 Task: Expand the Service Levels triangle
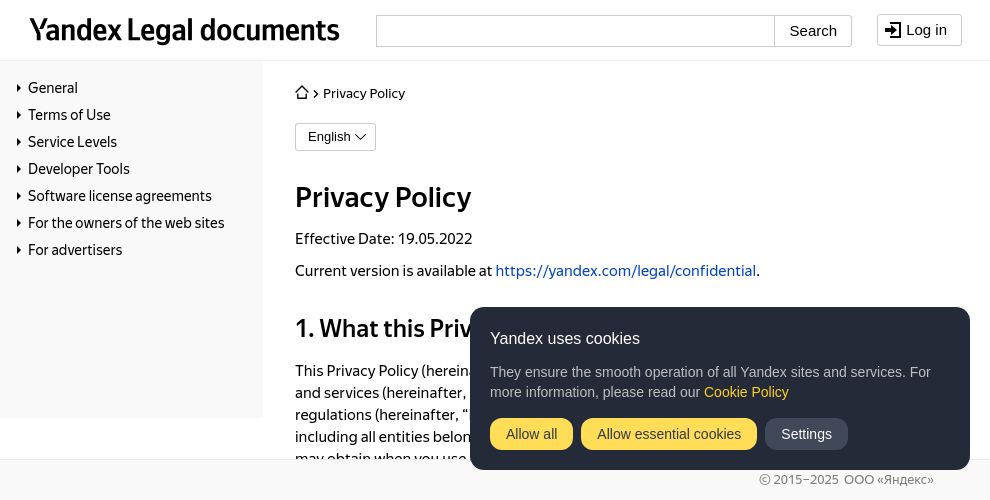pos(19,143)
